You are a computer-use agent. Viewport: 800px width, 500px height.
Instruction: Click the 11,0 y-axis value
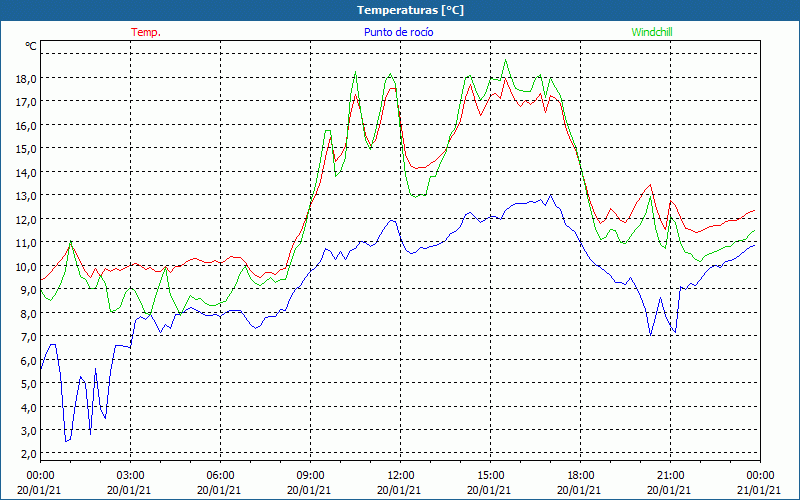point(27,242)
